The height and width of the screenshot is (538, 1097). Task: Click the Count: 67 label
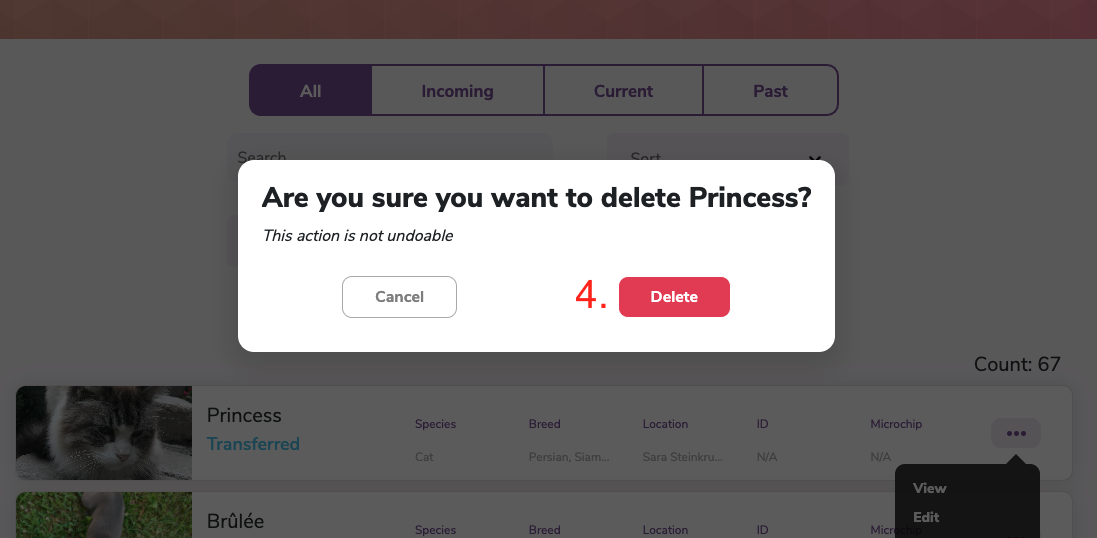coord(1017,365)
